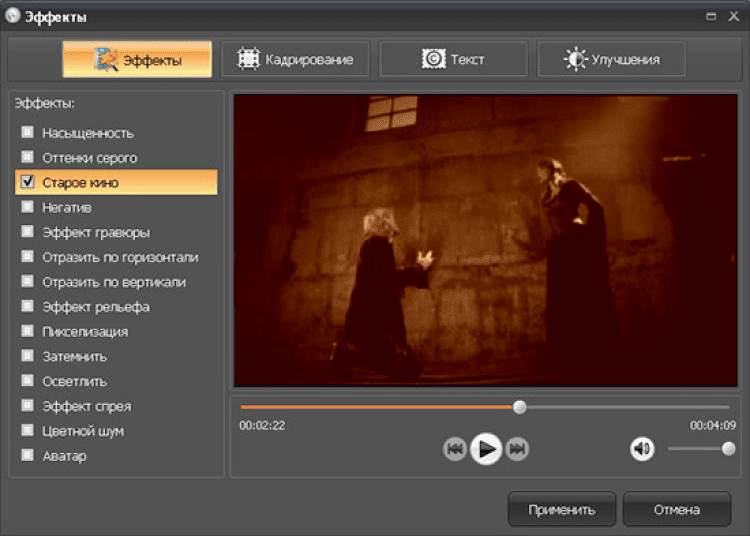Check the Цветной шум box
750x536 pixels.
tap(28, 430)
